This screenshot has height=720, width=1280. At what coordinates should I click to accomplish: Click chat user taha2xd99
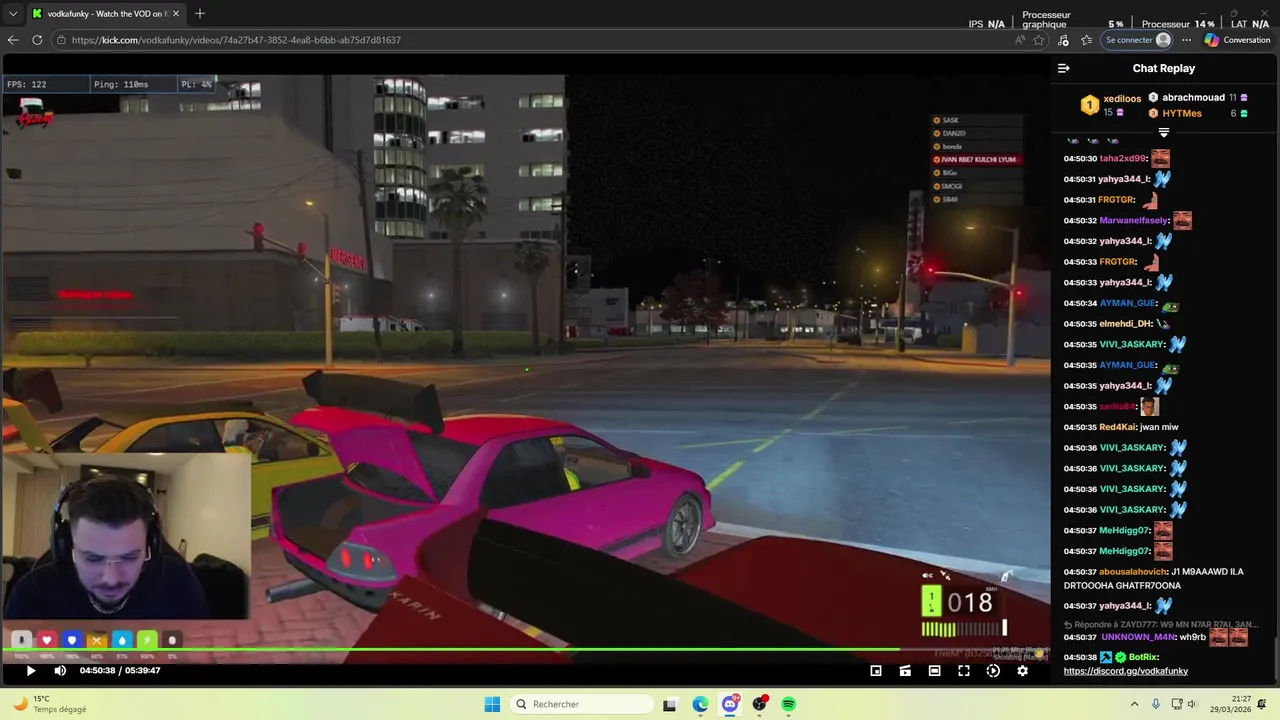click(x=1123, y=159)
